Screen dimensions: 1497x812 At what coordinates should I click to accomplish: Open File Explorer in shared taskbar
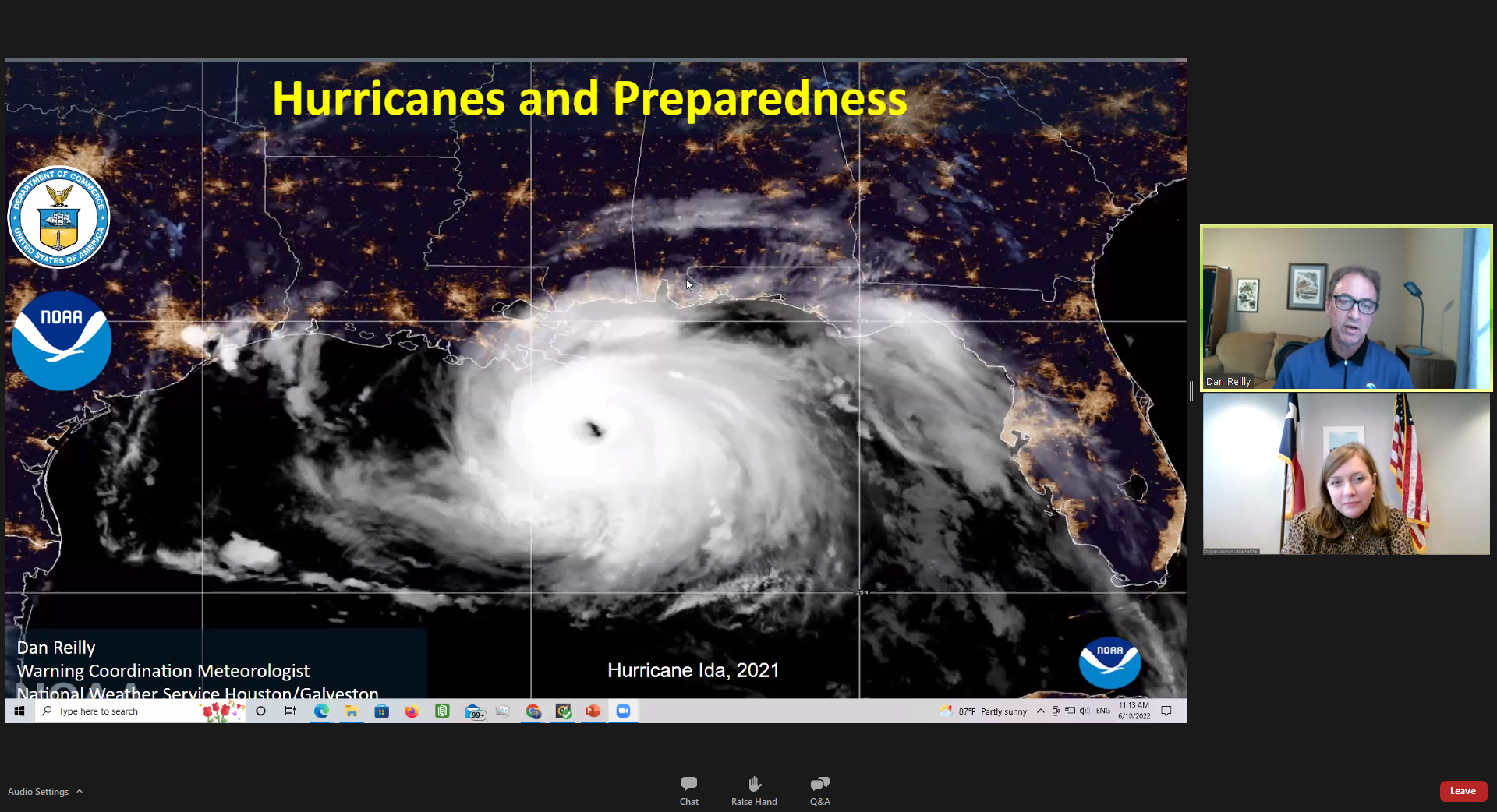pyautogui.click(x=352, y=711)
